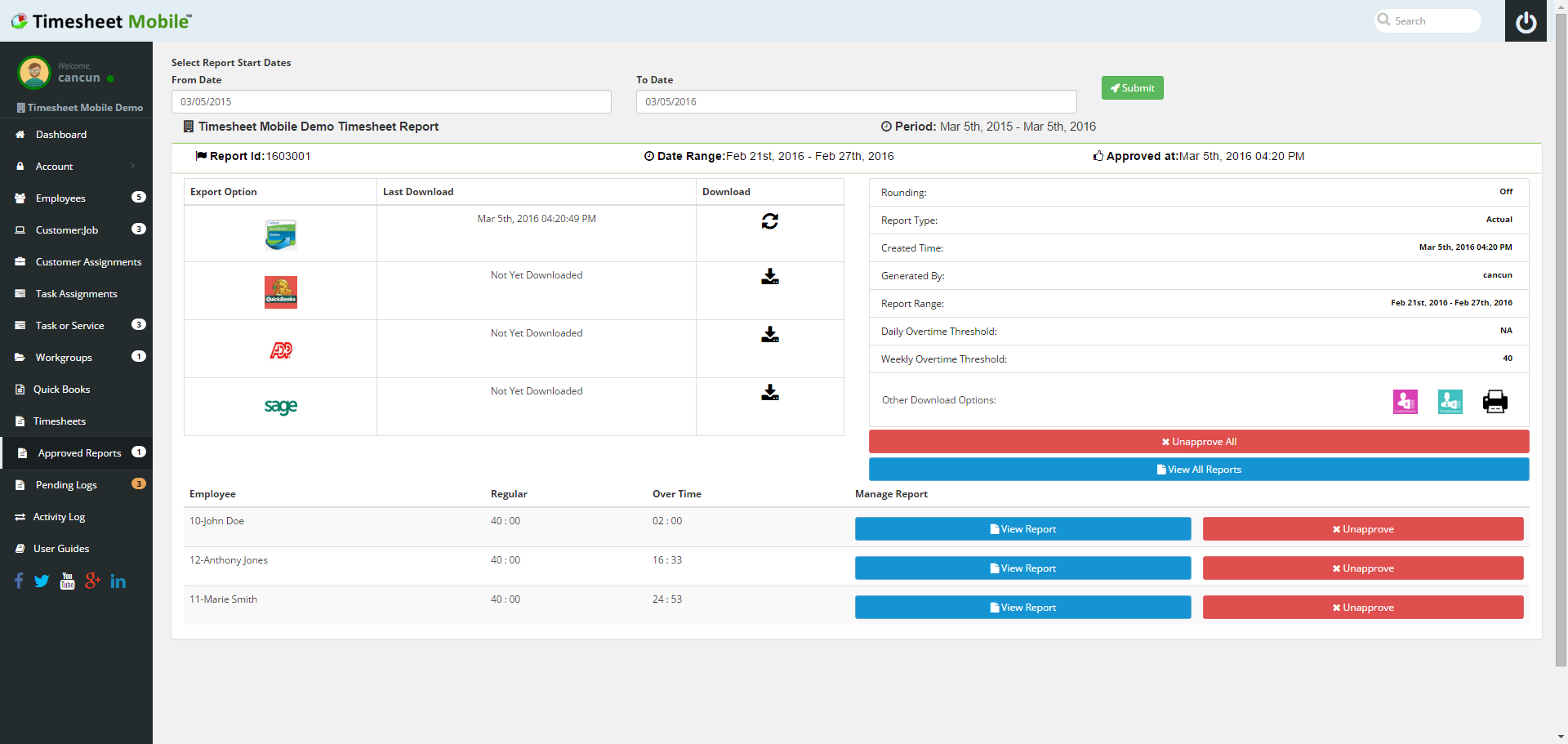This screenshot has width=1568, height=744.
Task: Expand the Account sidebar section
Action: 54,166
